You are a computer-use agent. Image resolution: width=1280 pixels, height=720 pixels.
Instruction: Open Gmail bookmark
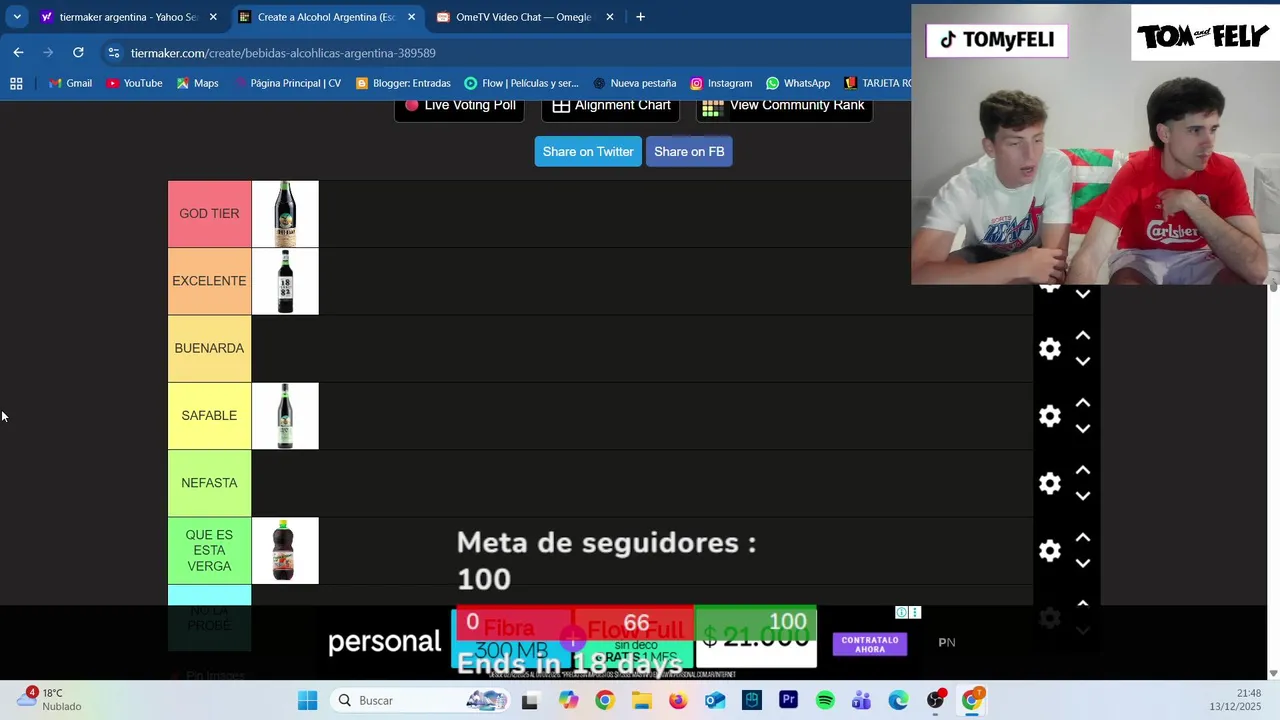tap(70, 83)
